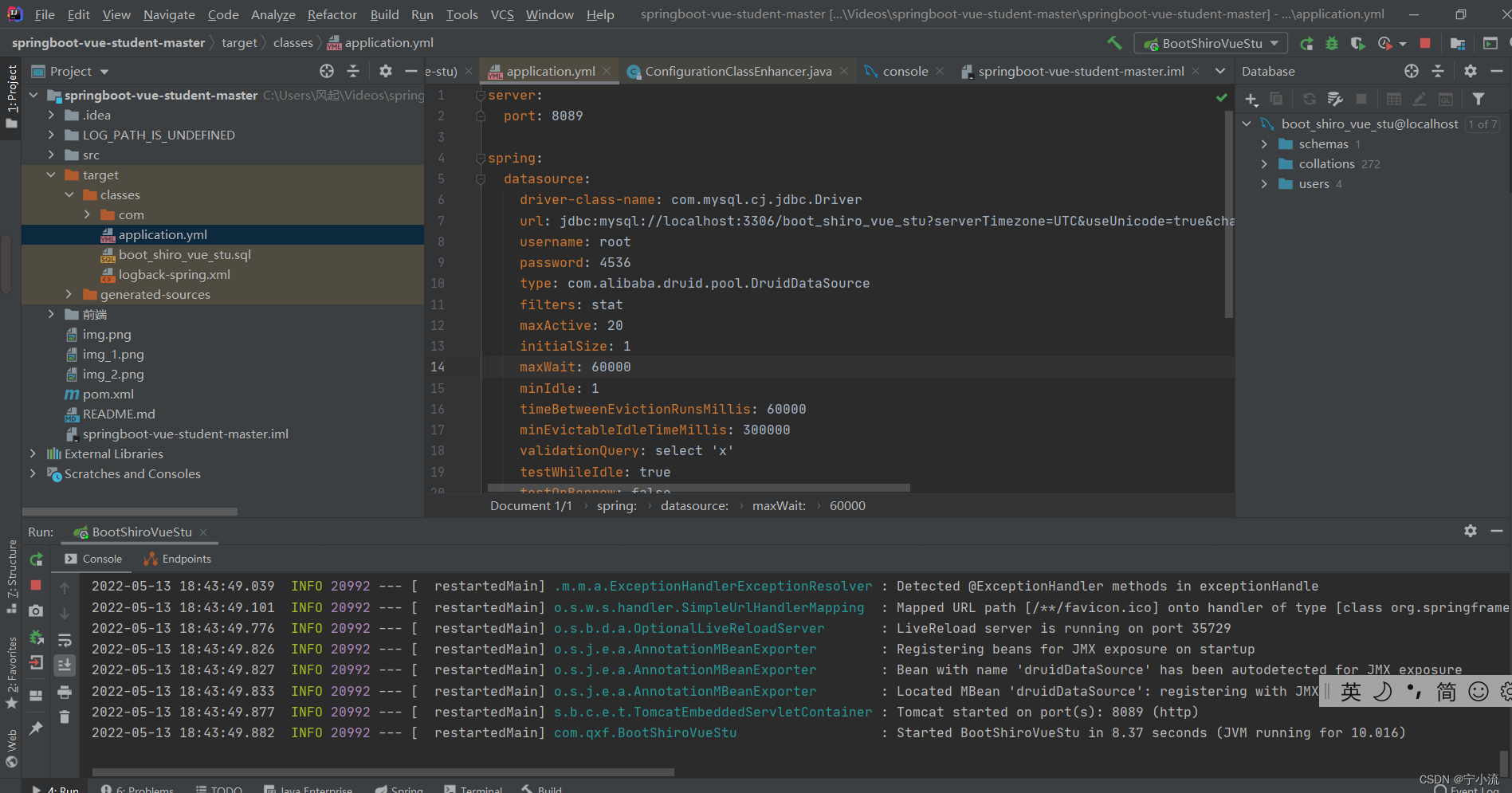Select boot_shiro_vue_stu.sql file
The width and height of the screenshot is (1512, 793).
pos(184,254)
